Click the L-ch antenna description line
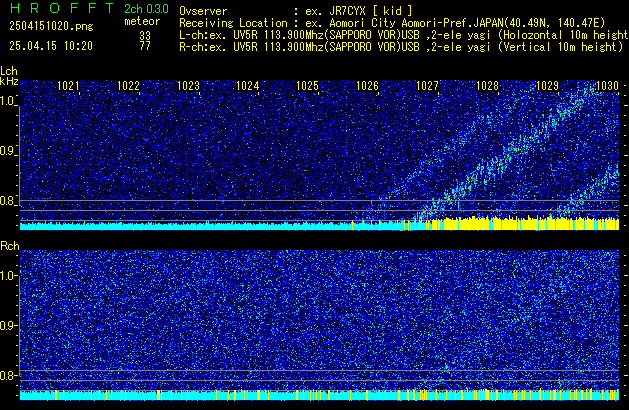Screen dimensions: 629x410 pyautogui.click(x=404, y=35)
